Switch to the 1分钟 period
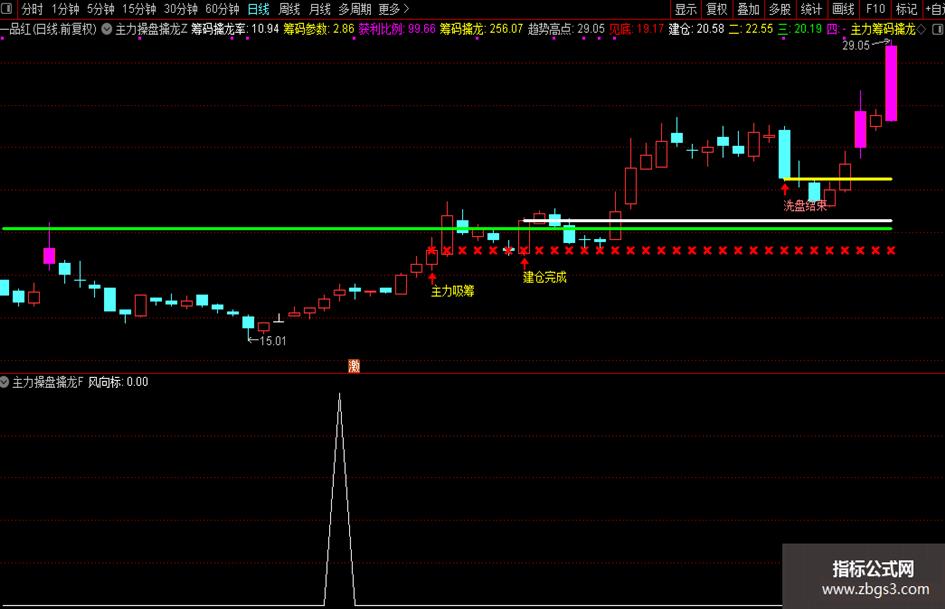945x609 pixels. coord(65,9)
